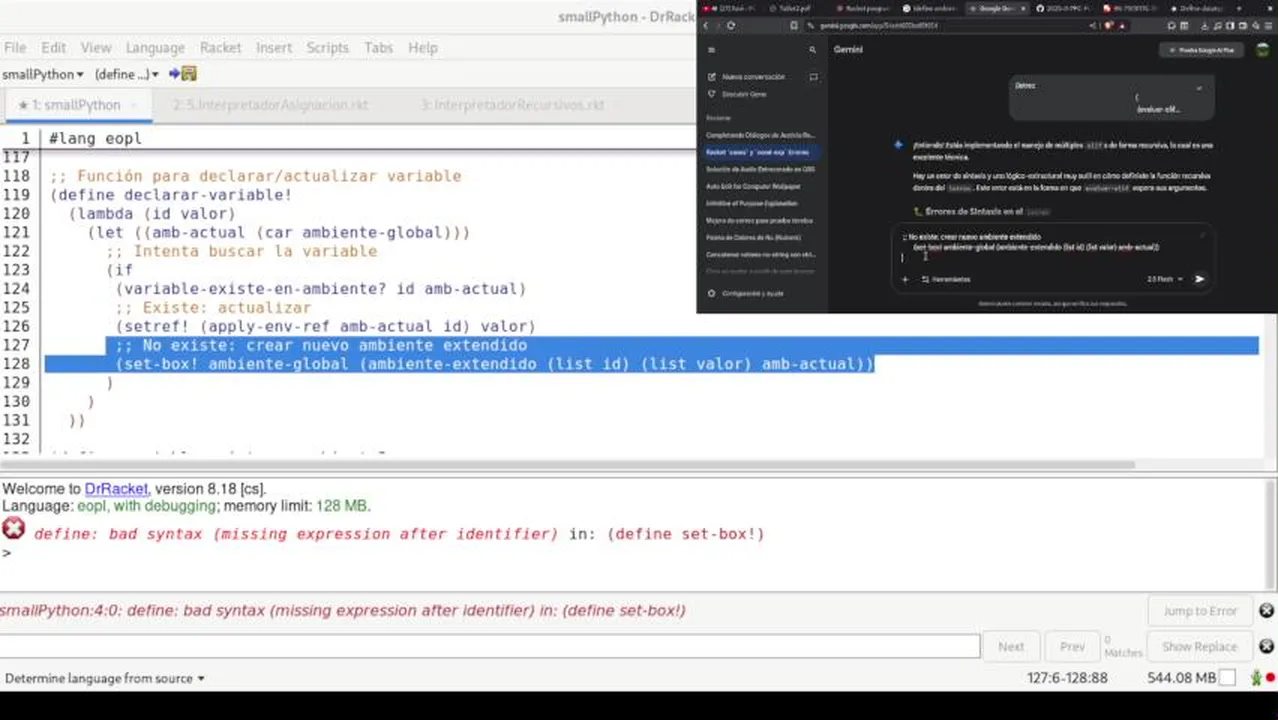Open the Tabs menu

(378, 47)
